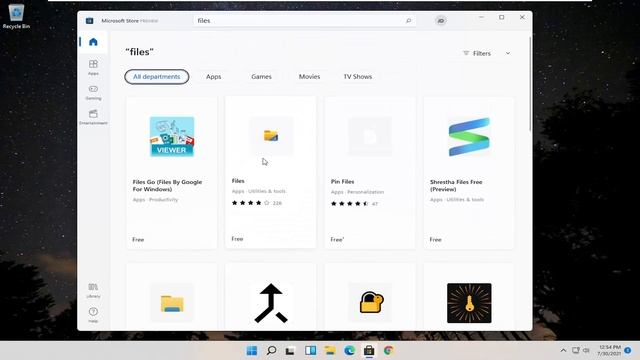Image resolution: width=640 pixels, height=360 pixels.
Task: Open the Home tab in Store sidebar
Action: (x=93, y=42)
